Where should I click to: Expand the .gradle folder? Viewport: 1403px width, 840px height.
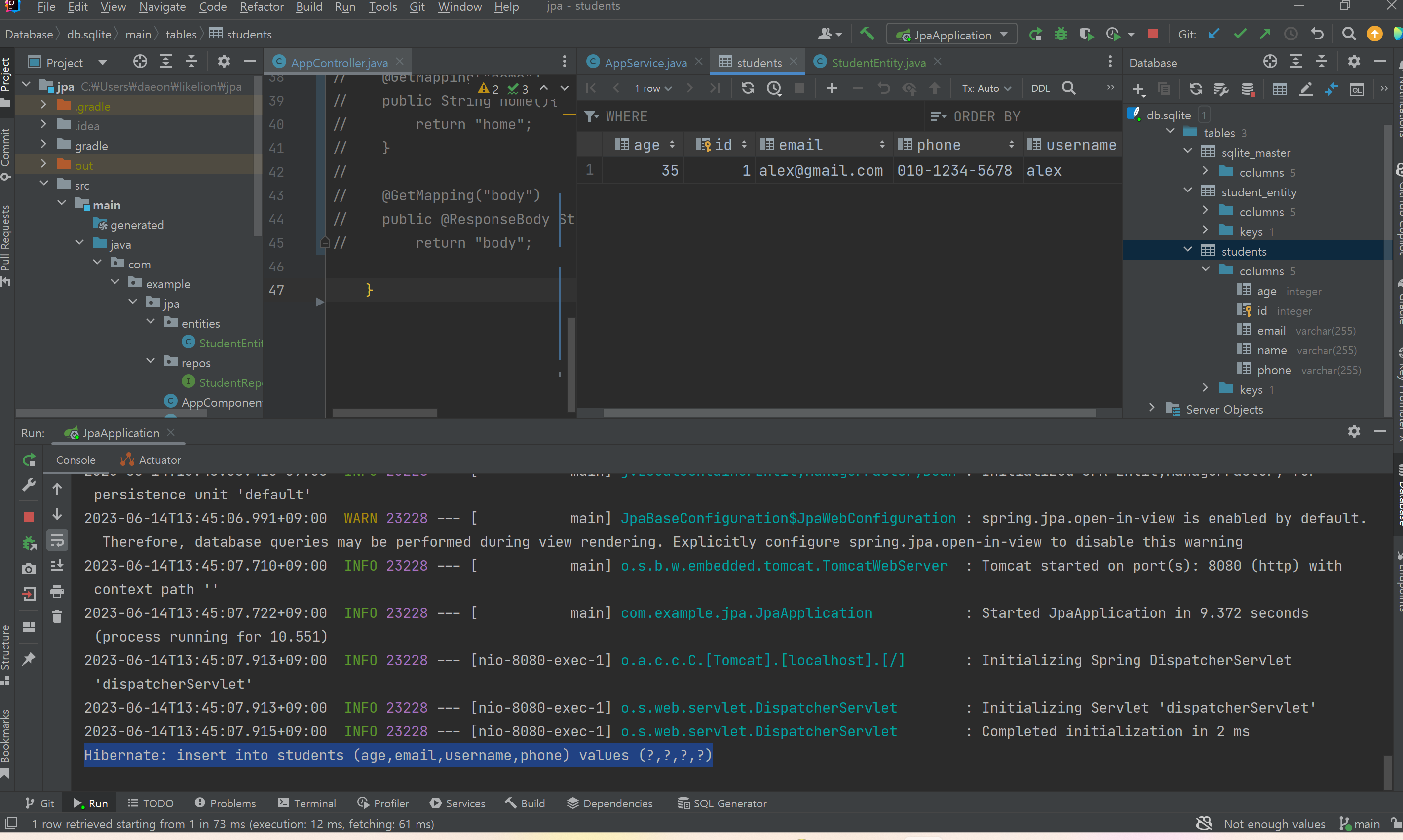[43, 105]
